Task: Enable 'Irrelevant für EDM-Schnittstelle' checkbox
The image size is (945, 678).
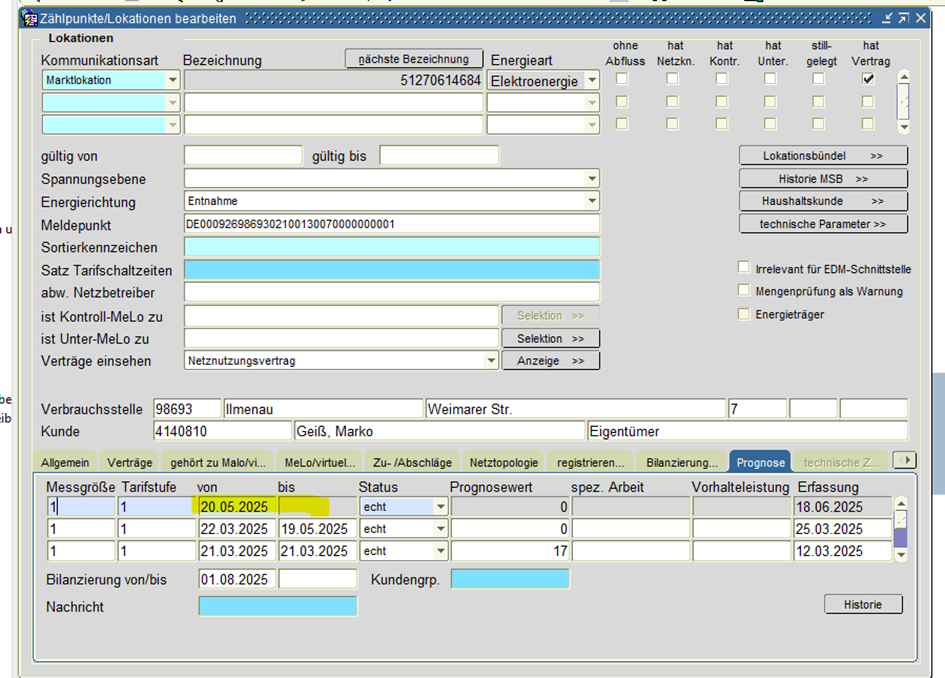Action: point(743,268)
